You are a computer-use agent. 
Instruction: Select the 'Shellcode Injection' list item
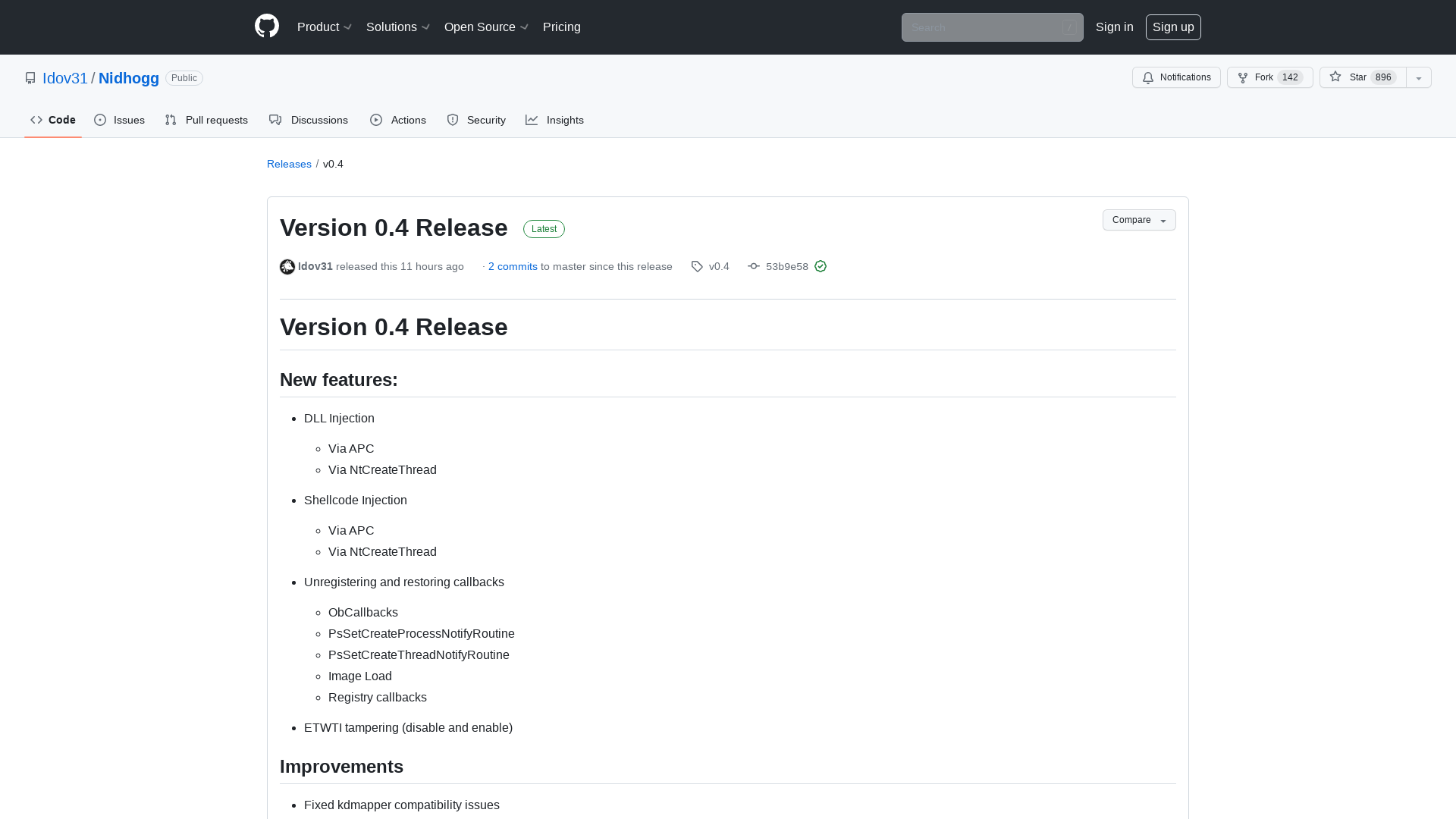point(356,500)
